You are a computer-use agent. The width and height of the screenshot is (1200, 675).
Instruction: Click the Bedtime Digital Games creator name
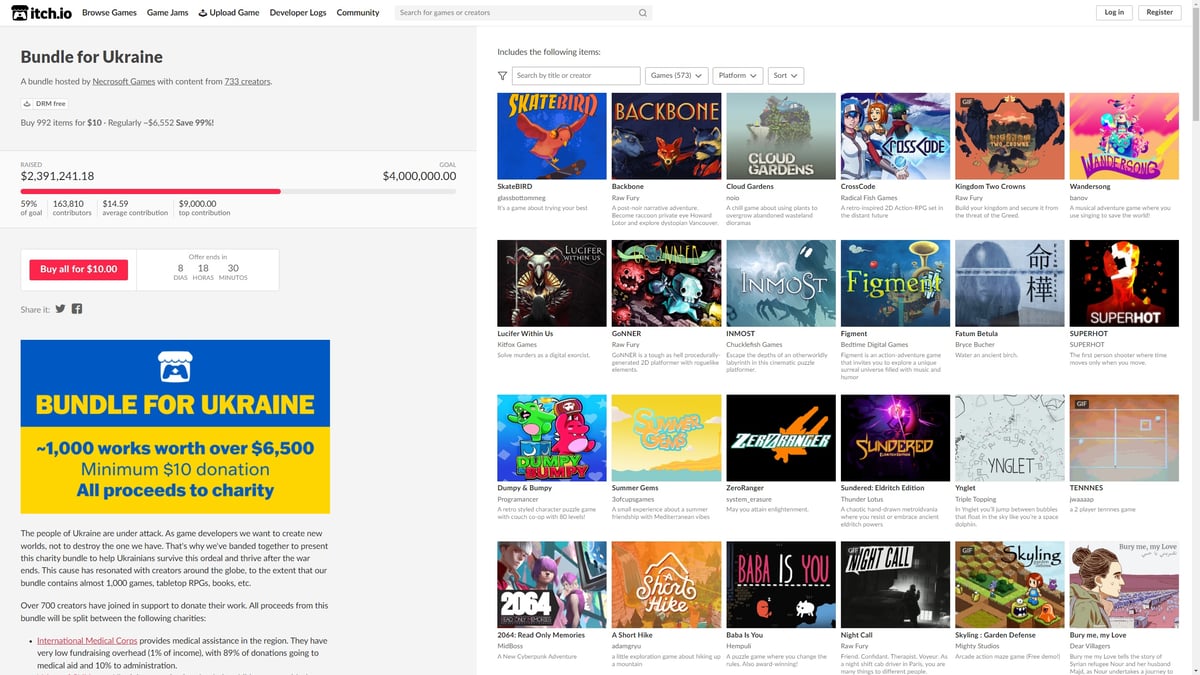(x=874, y=345)
